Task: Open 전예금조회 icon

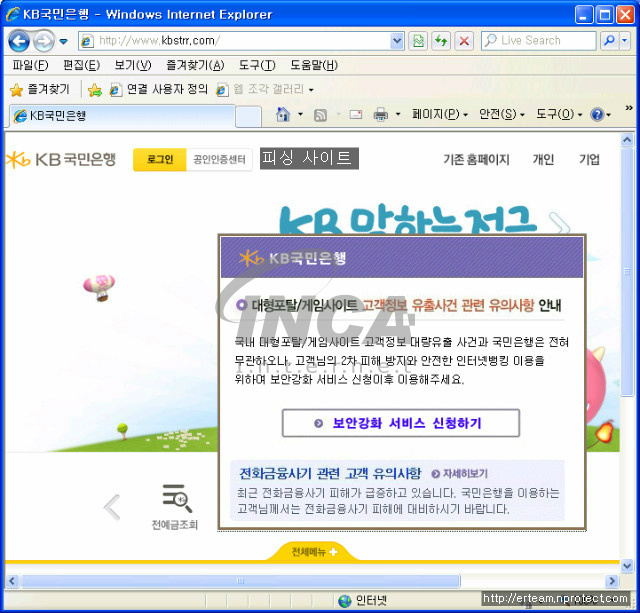Action: click(x=176, y=507)
